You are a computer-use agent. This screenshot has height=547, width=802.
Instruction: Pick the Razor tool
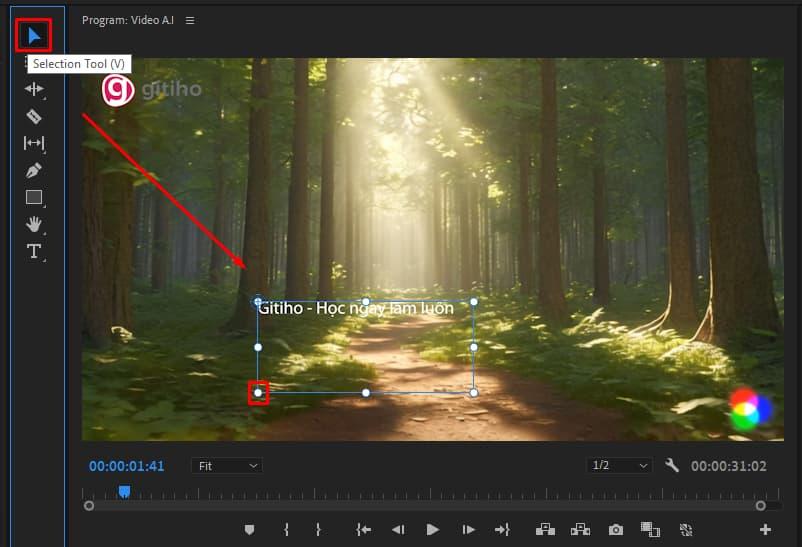click(34, 116)
